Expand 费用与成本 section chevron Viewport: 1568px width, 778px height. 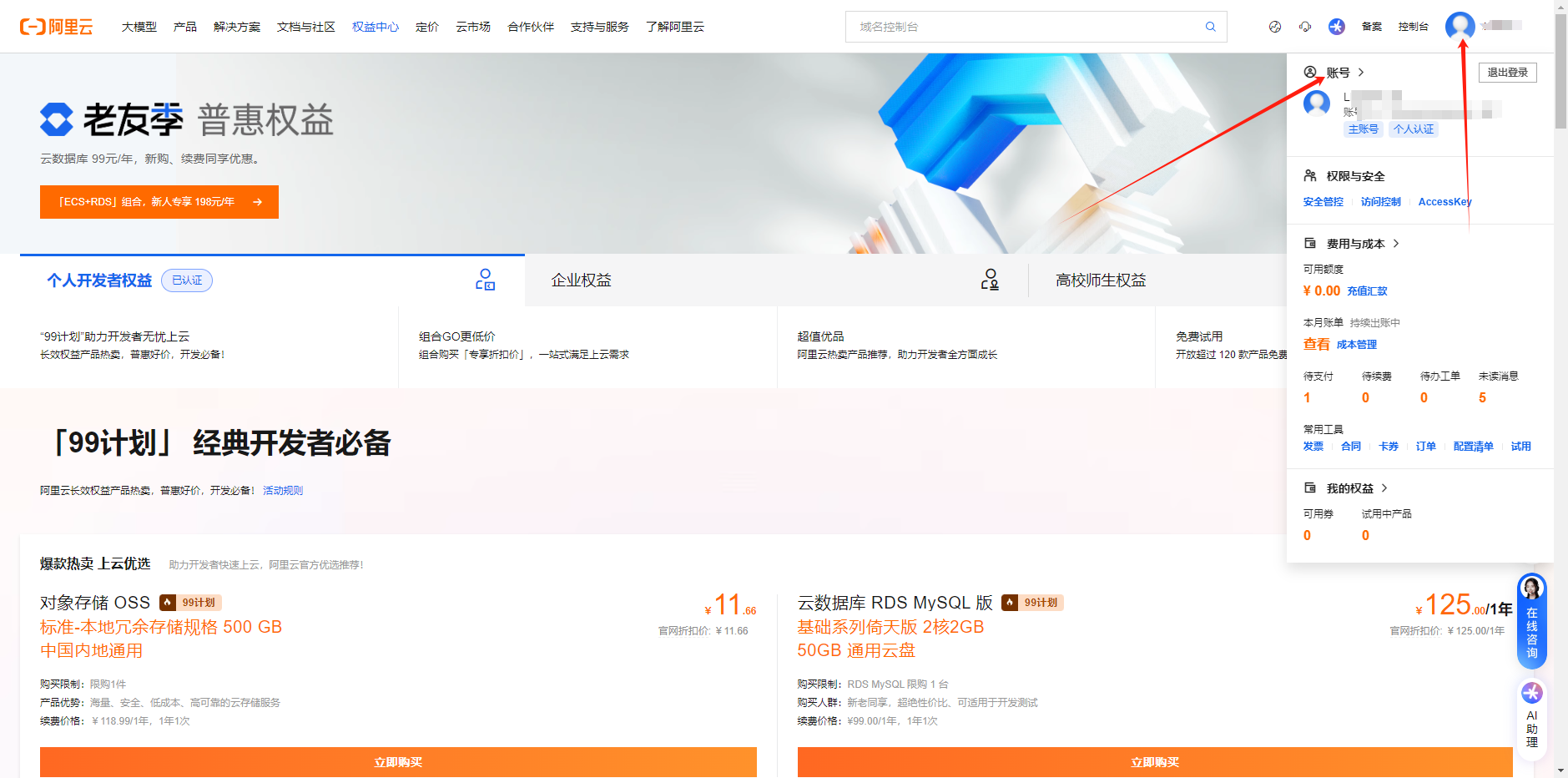pyautogui.click(x=1399, y=243)
